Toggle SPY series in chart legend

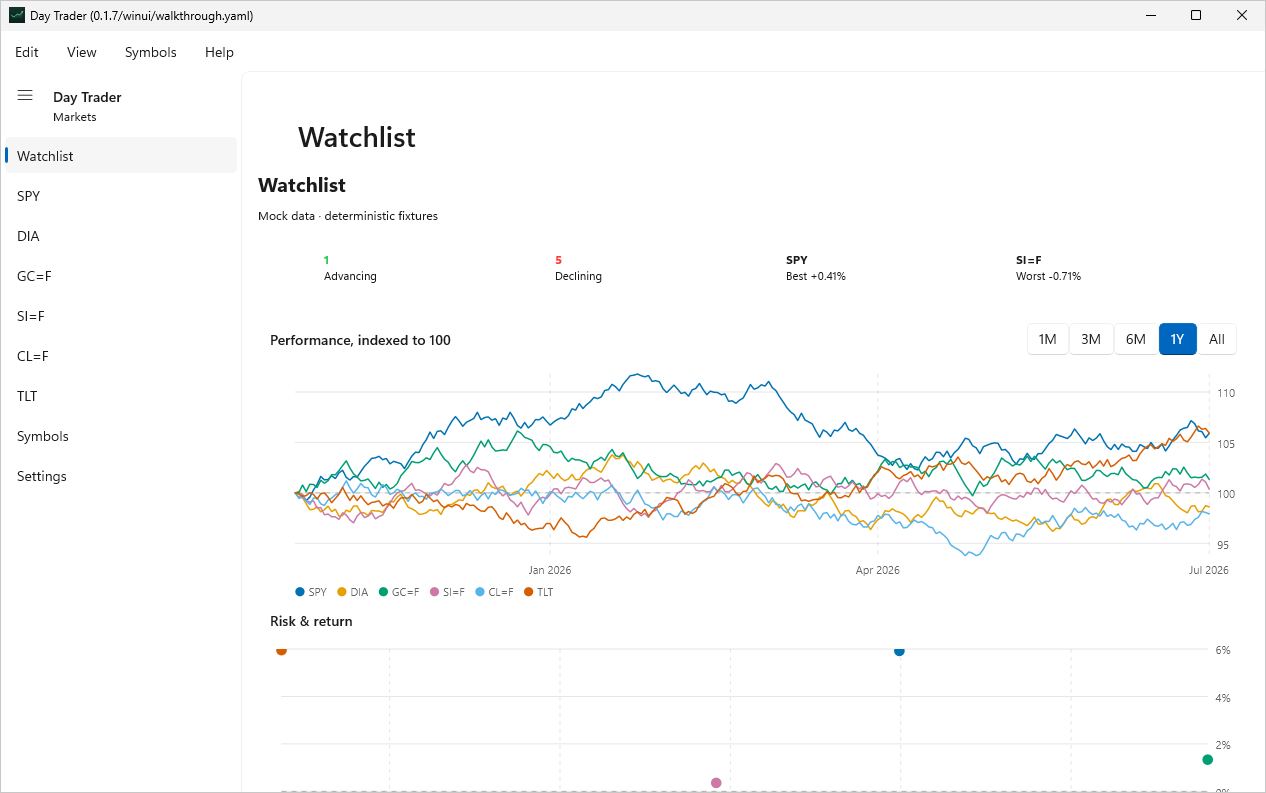(311, 592)
